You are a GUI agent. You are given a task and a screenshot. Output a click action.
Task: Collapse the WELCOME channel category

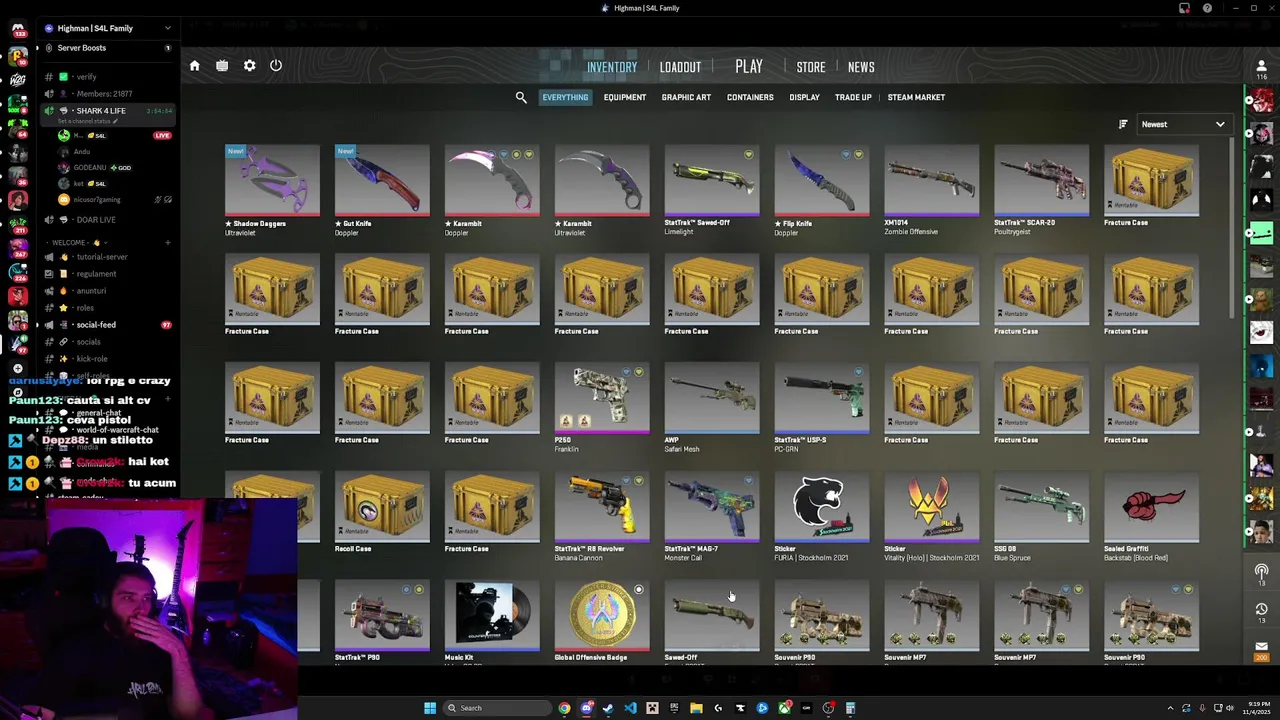pos(83,243)
